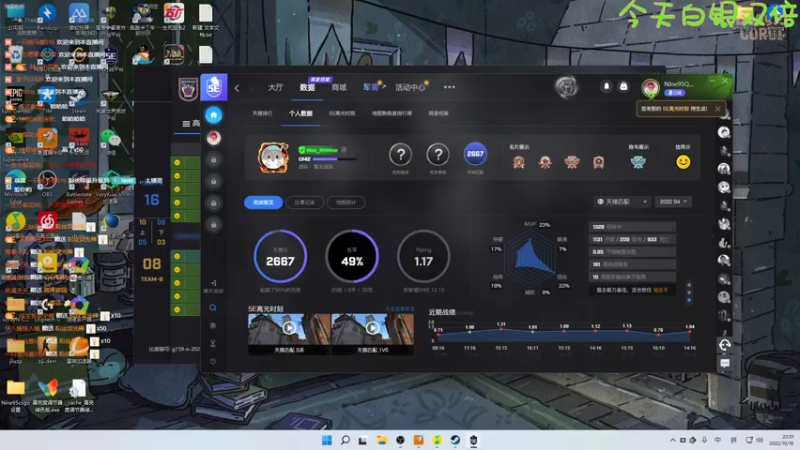Open the 军需 external link tab

pos(374,87)
